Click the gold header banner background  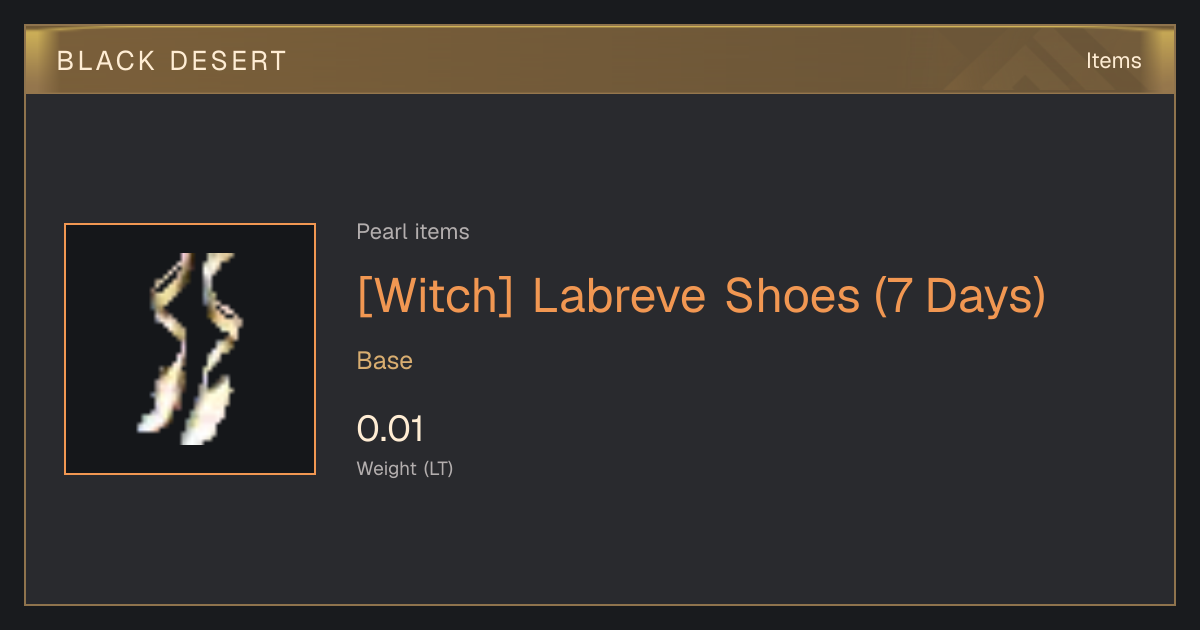600,60
